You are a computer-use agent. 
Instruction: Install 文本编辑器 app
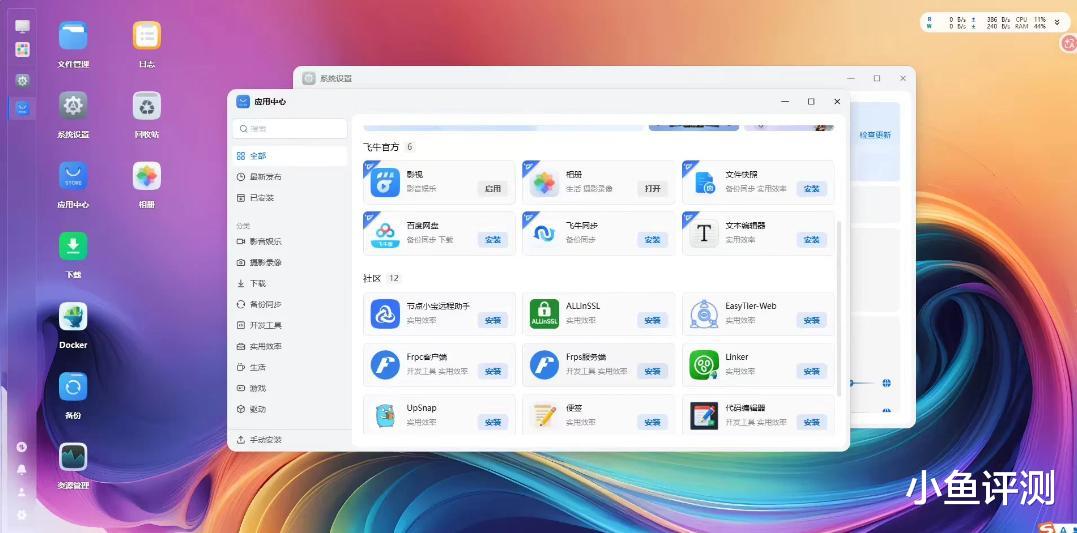(812, 240)
